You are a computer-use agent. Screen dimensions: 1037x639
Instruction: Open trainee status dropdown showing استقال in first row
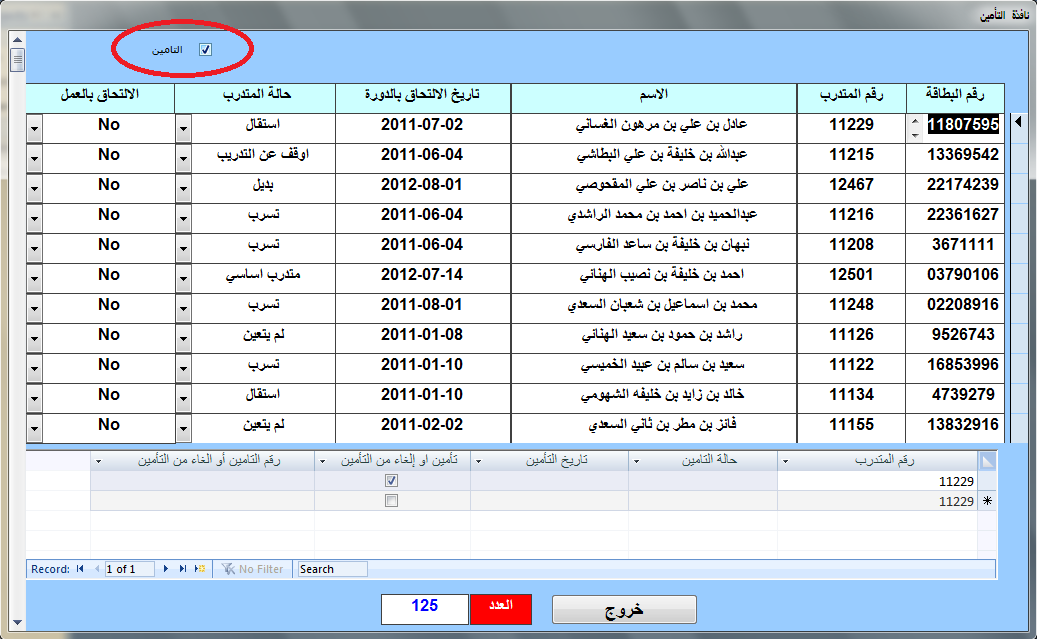183,128
